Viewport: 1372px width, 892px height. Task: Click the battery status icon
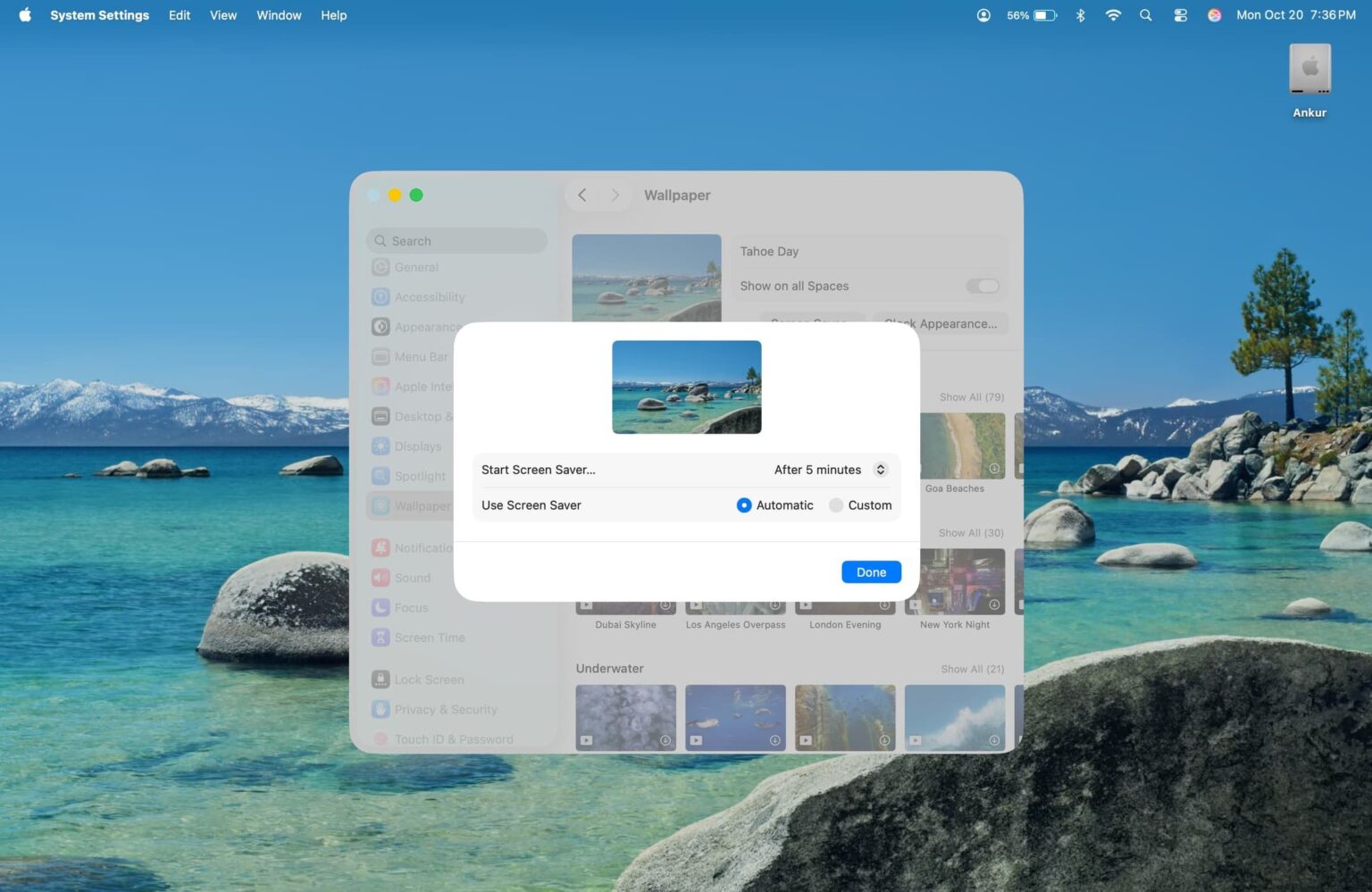point(1044,15)
